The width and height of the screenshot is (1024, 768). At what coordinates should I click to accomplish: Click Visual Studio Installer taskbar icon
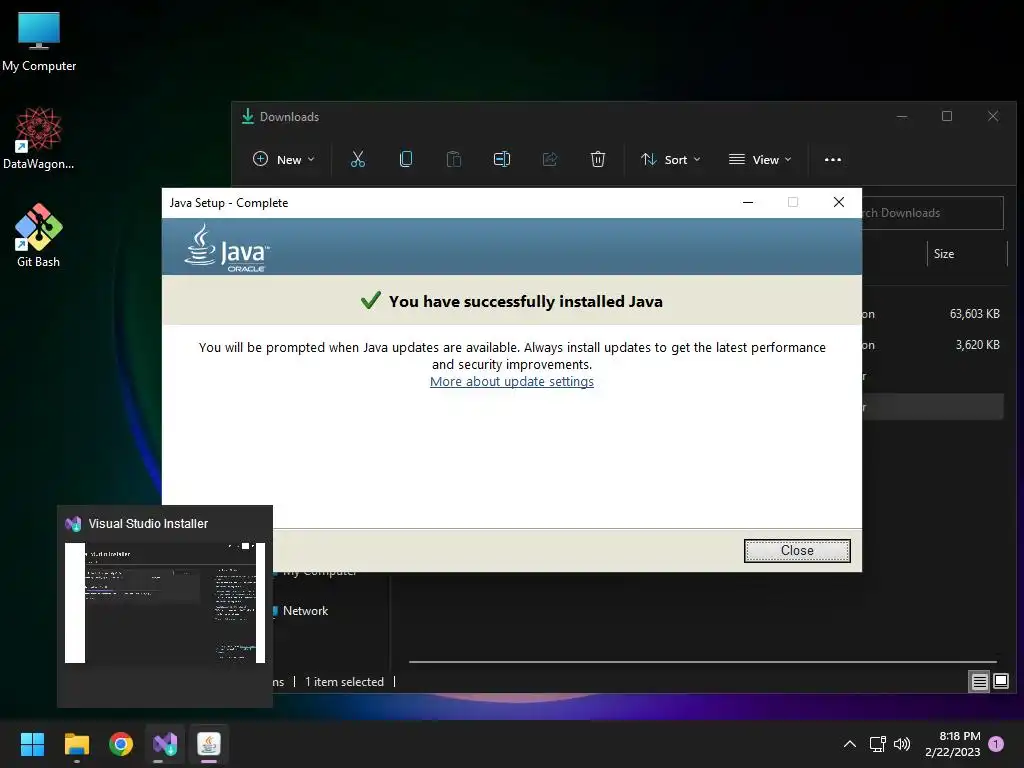coord(165,744)
